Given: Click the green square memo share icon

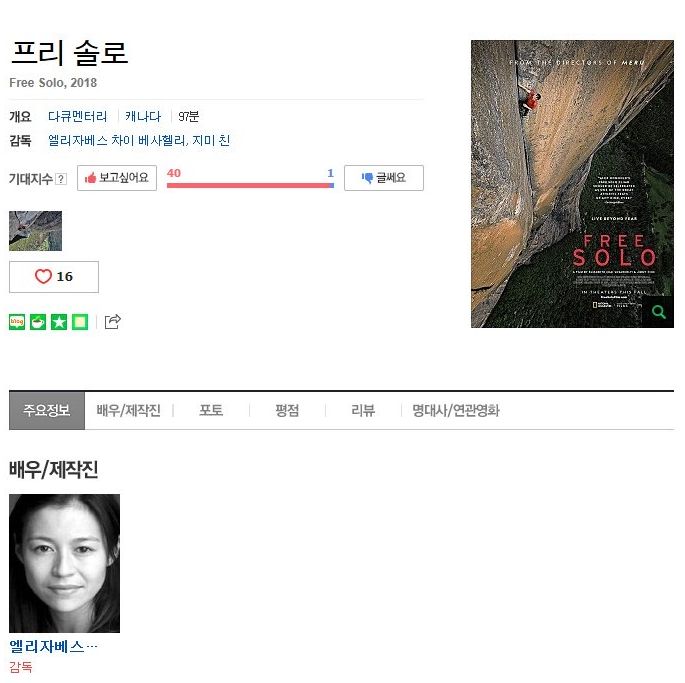Looking at the screenshot, I should point(80,322).
